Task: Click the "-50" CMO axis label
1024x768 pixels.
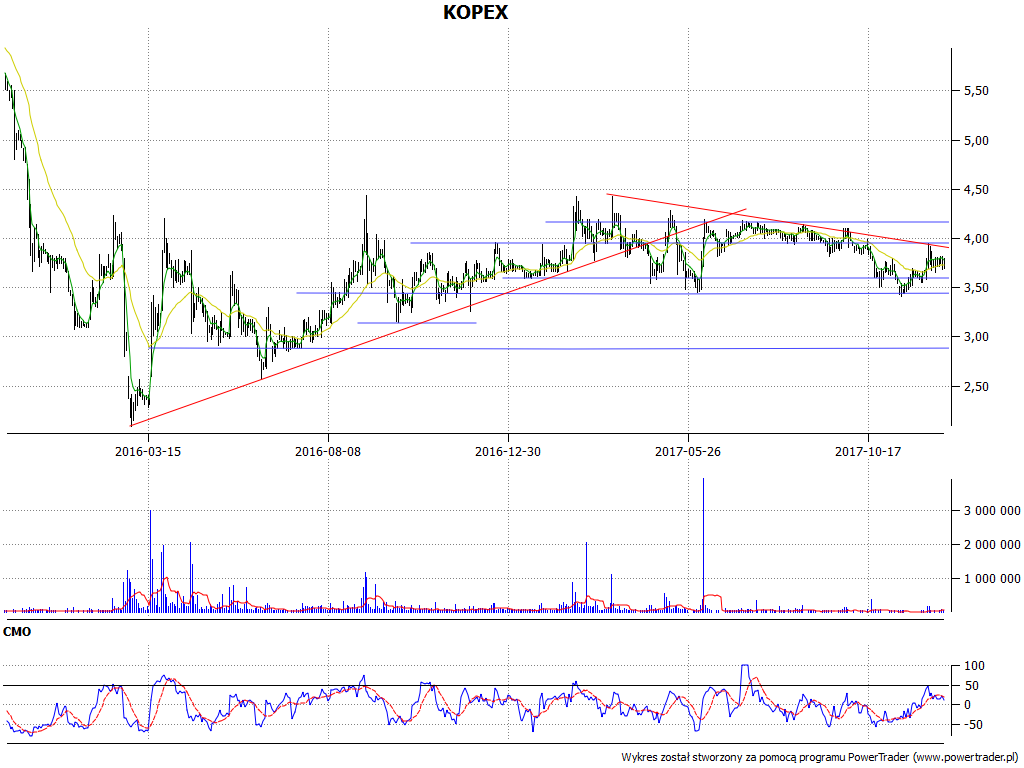Action: (x=972, y=725)
